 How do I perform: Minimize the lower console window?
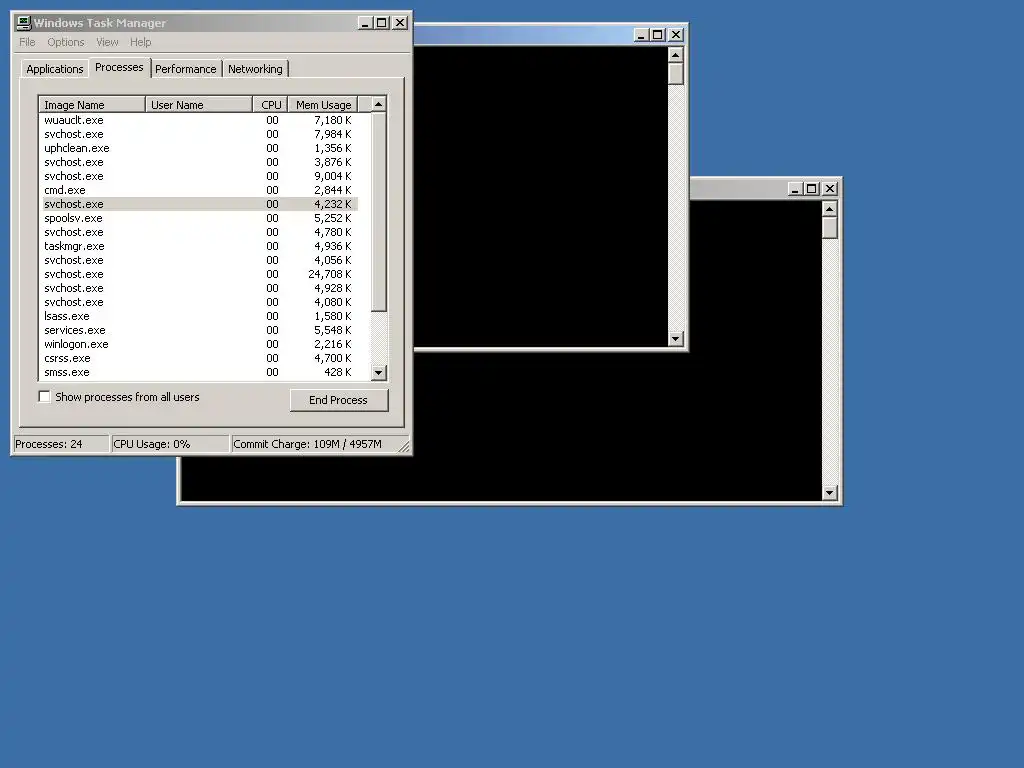tap(795, 189)
